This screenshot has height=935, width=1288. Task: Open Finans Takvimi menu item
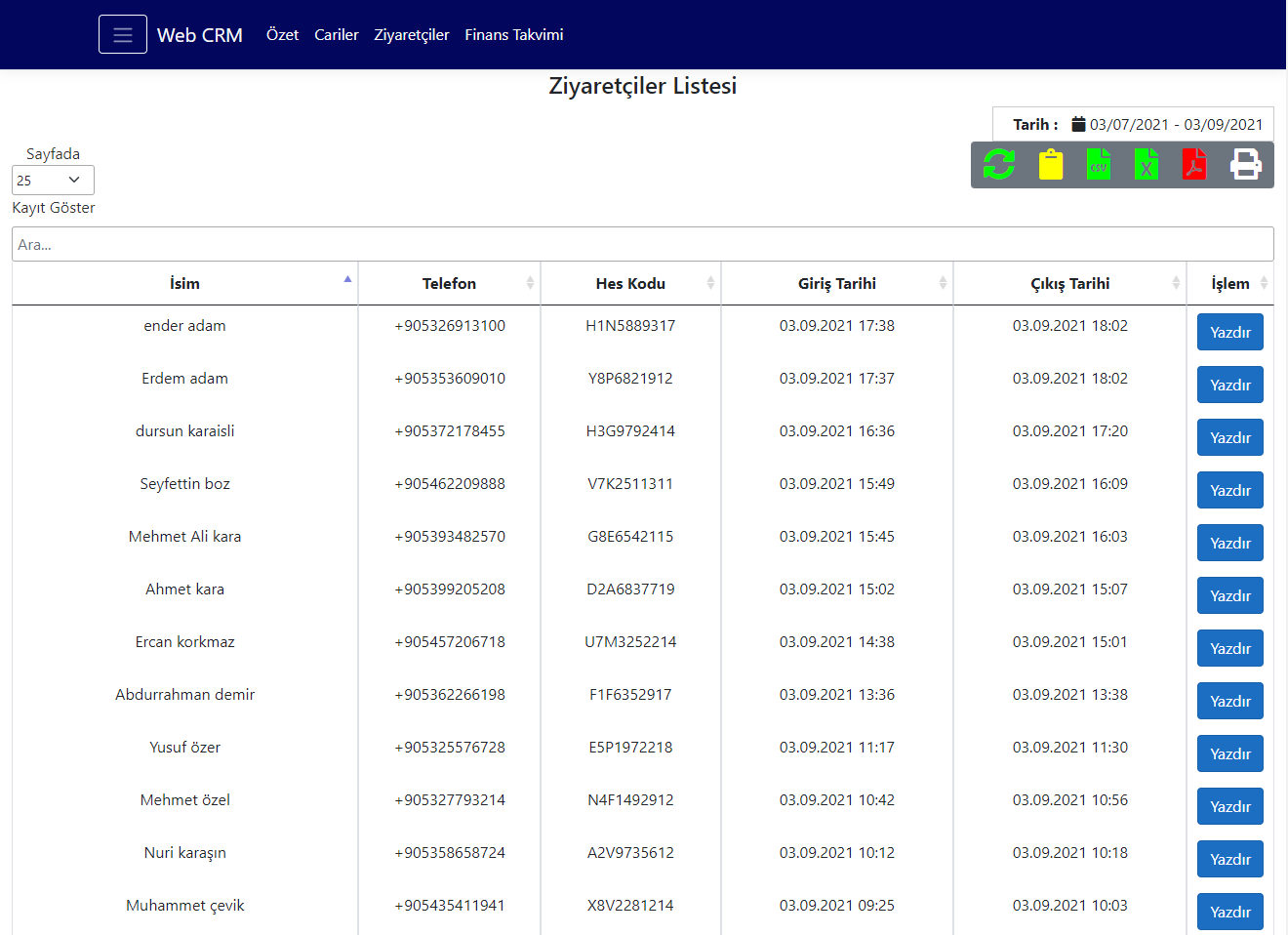514,34
